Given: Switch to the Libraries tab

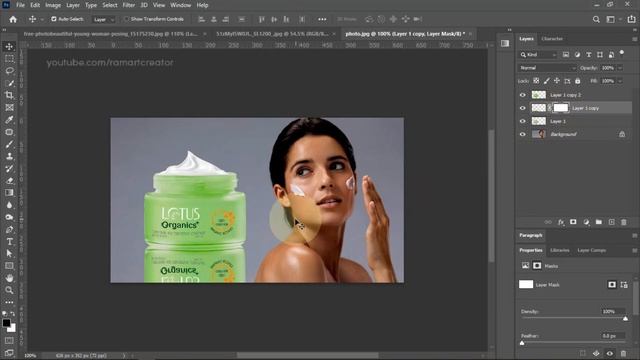Looking at the screenshot, I should 559,250.
